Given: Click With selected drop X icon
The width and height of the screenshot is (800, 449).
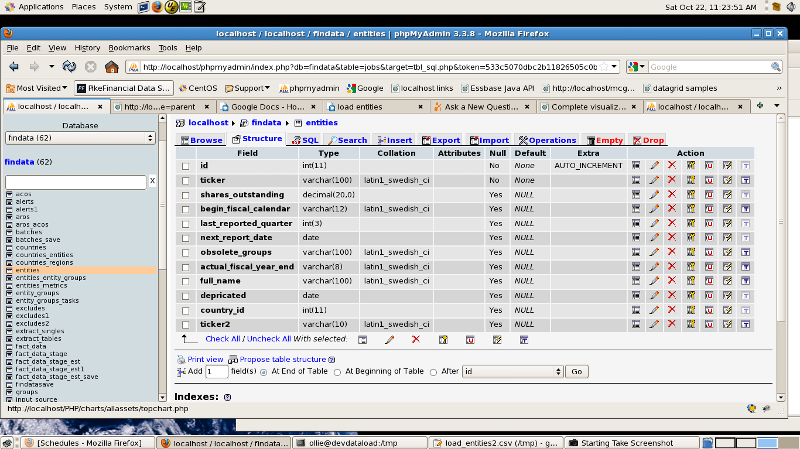Looking at the screenshot, I should 416,339.
